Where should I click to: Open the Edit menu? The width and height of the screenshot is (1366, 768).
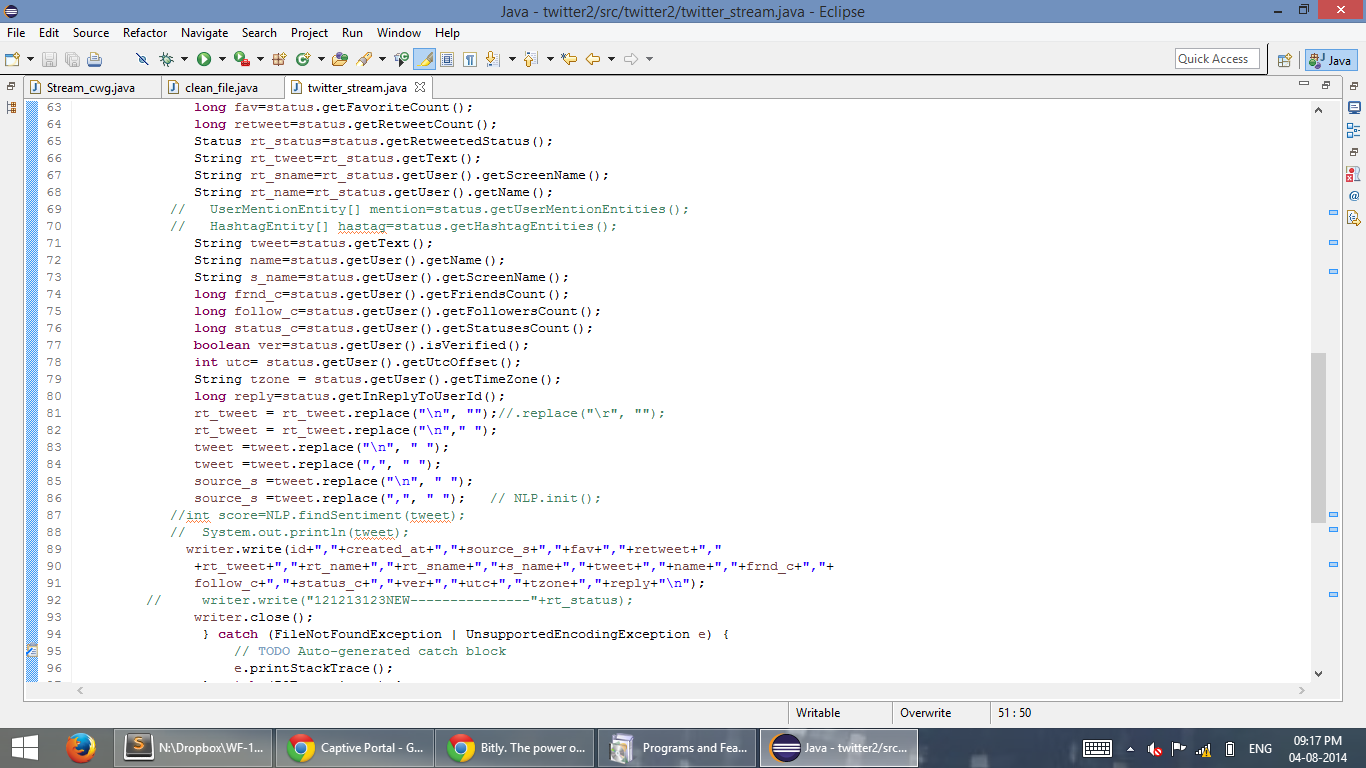49,33
